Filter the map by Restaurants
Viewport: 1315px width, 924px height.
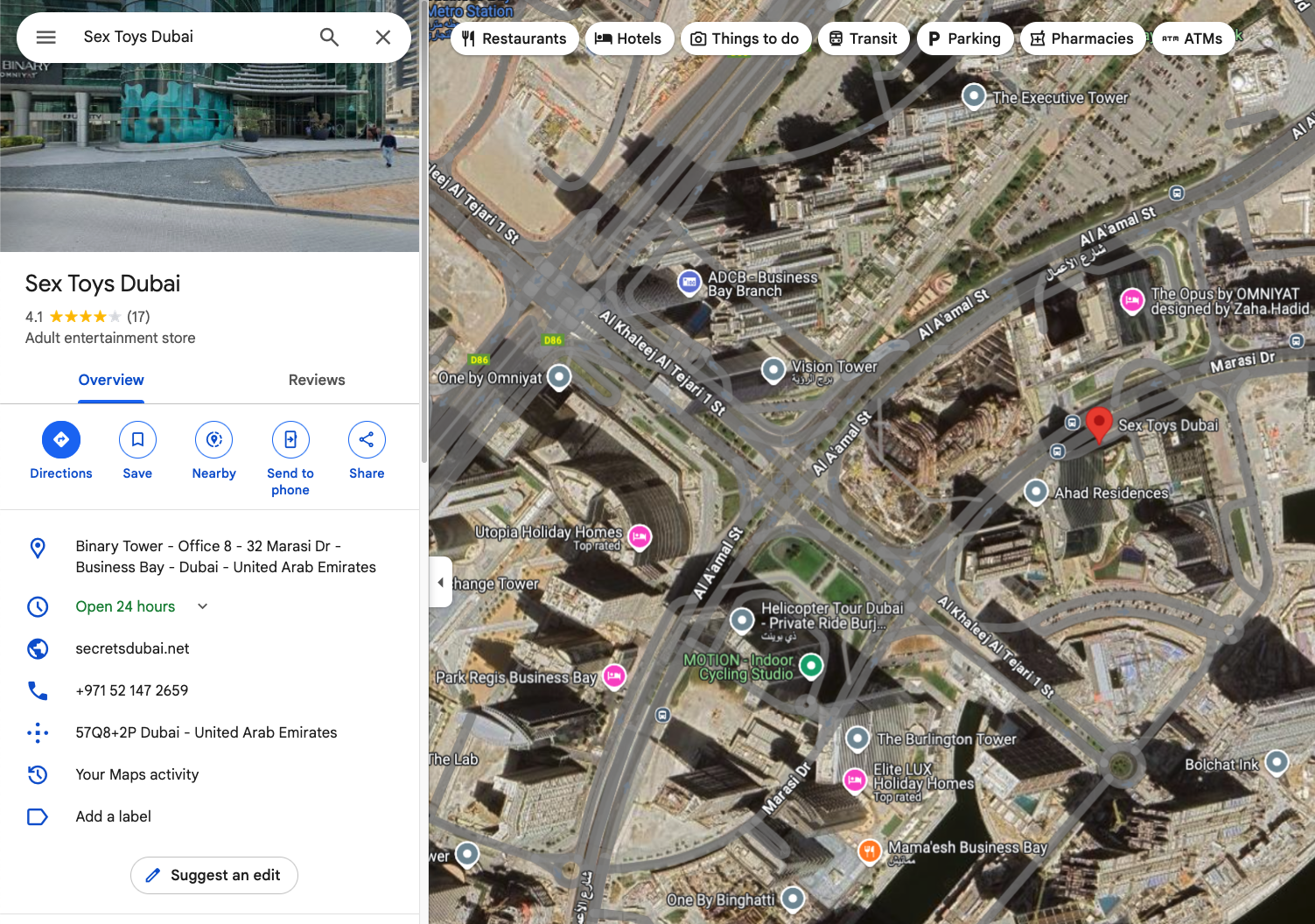[x=514, y=38]
